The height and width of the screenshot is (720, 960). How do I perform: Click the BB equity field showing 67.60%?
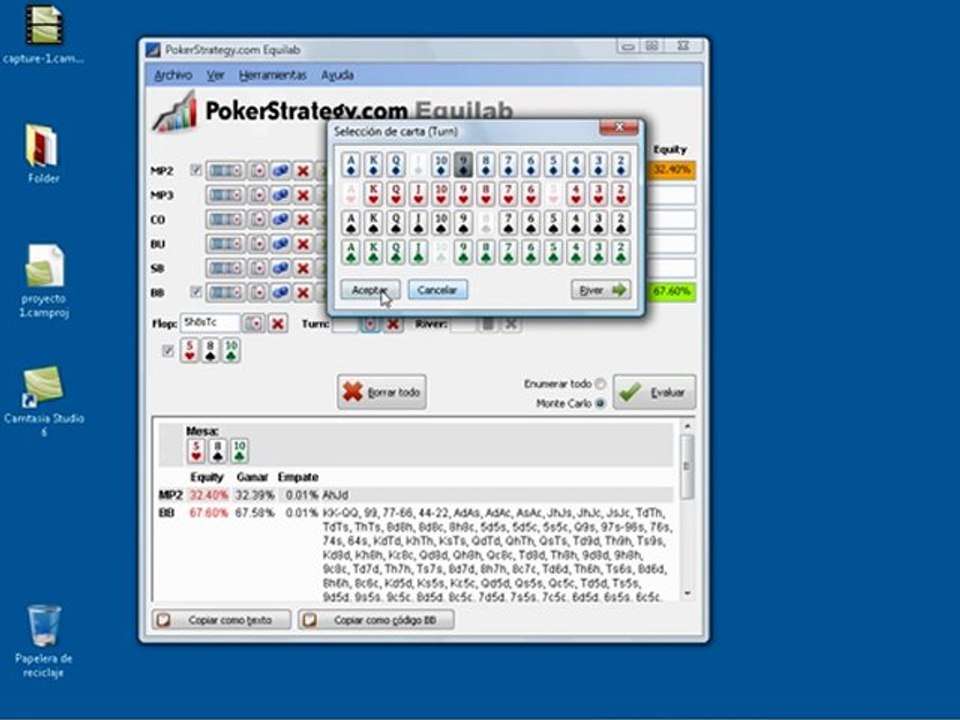[672, 291]
